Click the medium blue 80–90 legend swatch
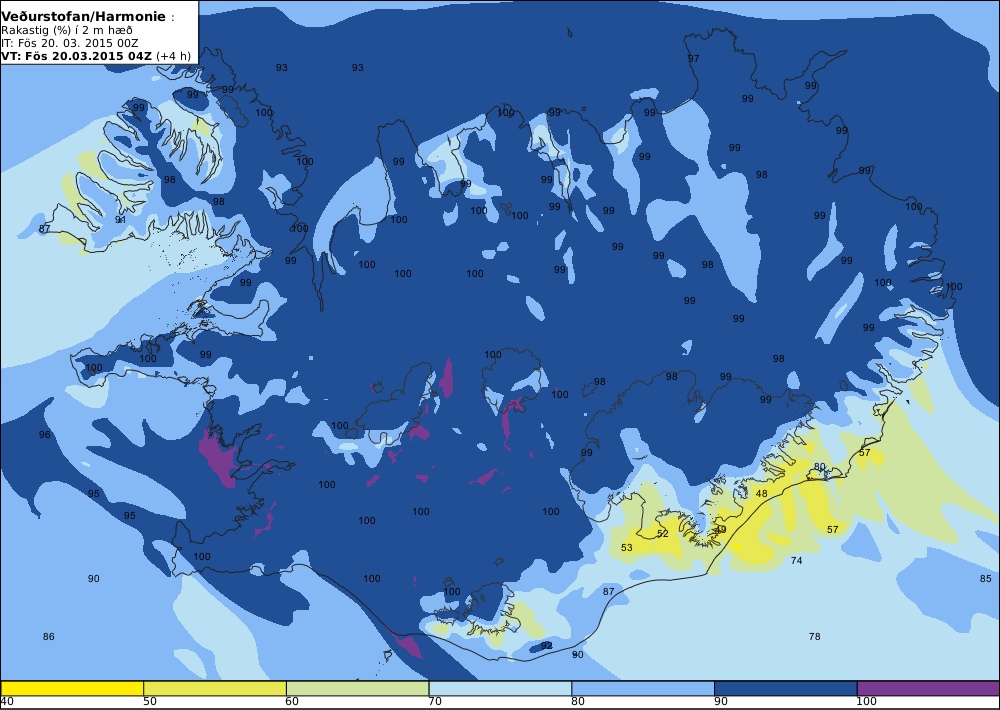This screenshot has height=710, width=1000. pyautogui.click(x=643, y=688)
